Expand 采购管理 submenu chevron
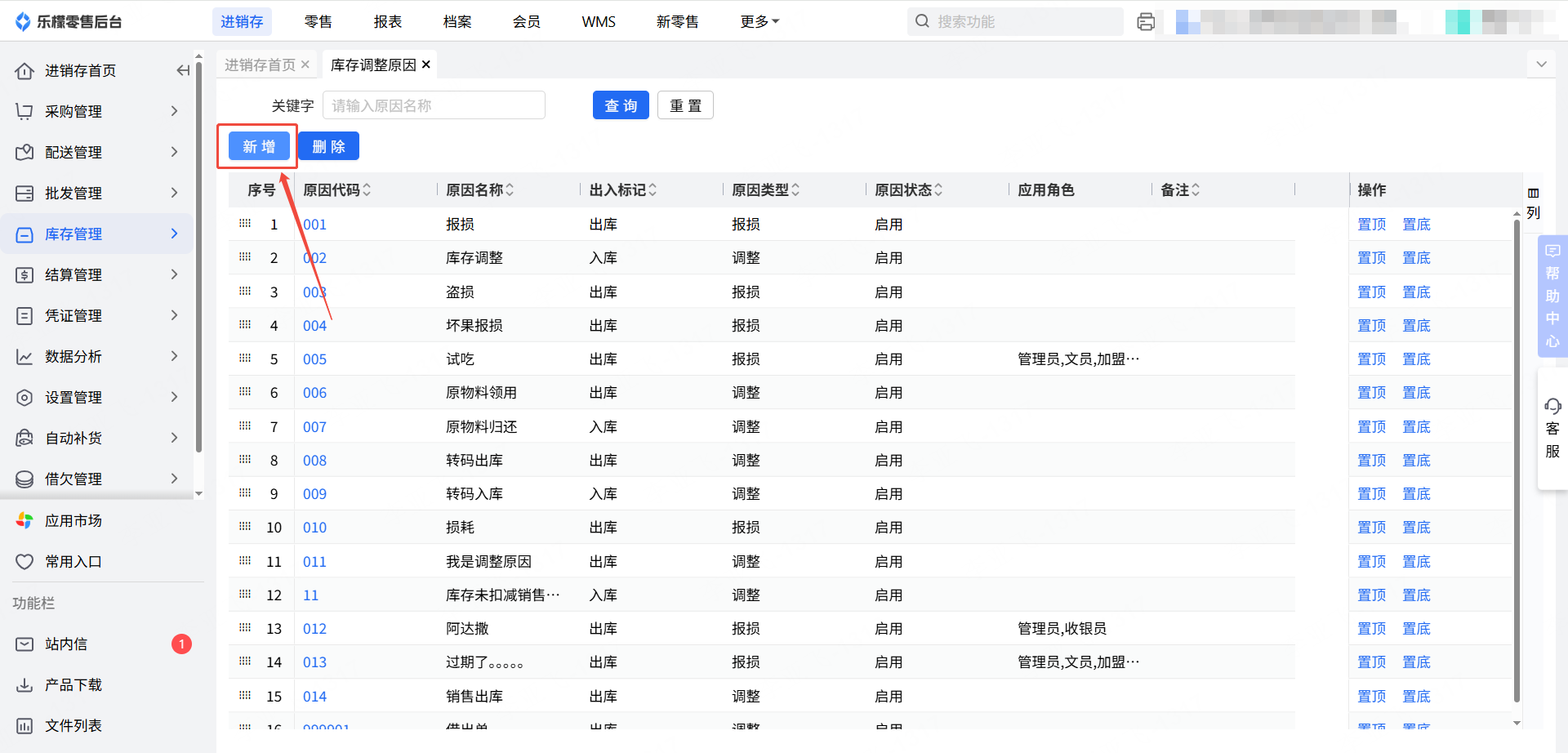 174,111
